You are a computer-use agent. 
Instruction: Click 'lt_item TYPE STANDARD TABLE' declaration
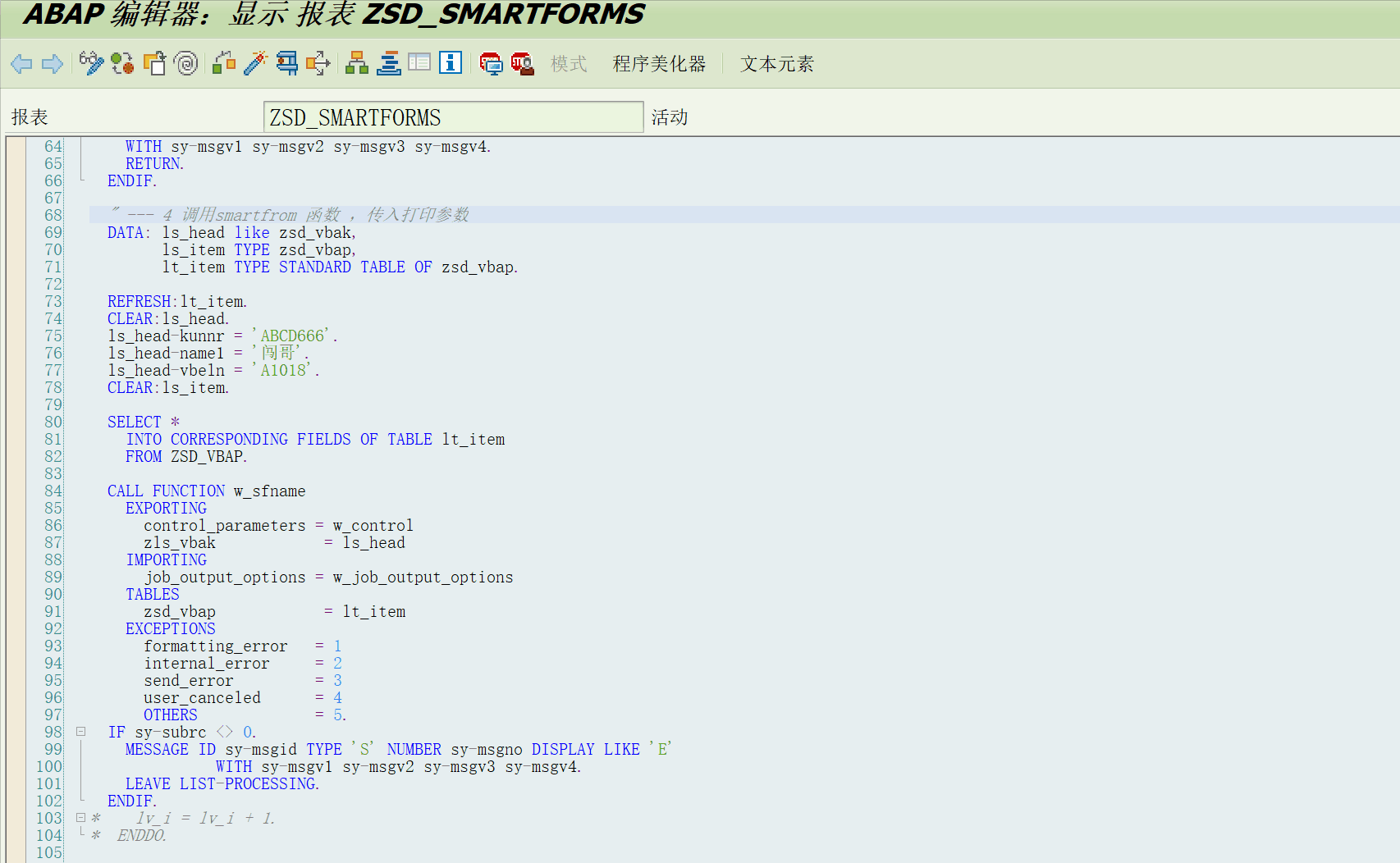pyautogui.click(x=340, y=267)
